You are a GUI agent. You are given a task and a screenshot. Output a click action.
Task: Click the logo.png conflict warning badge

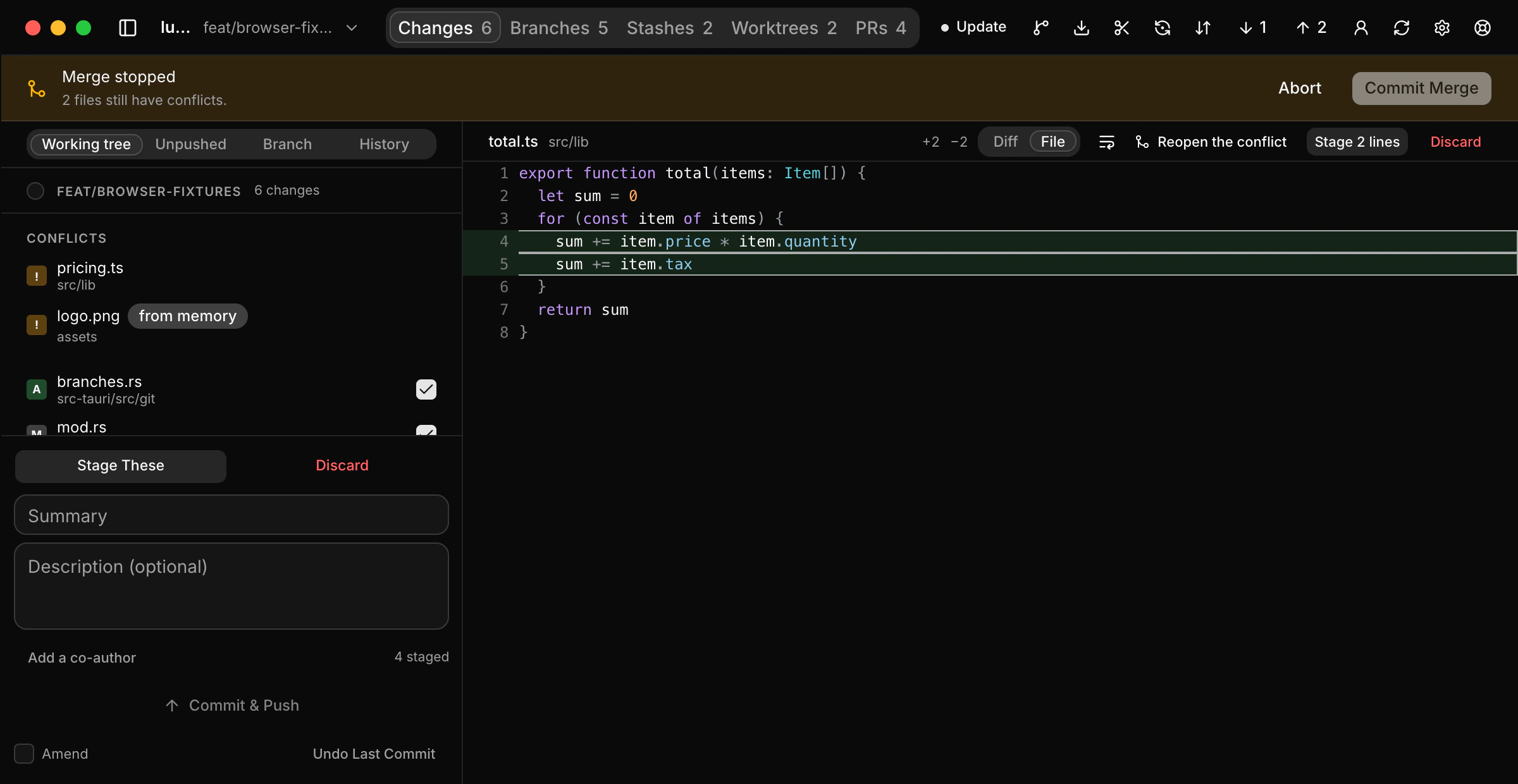tap(37, 325)
